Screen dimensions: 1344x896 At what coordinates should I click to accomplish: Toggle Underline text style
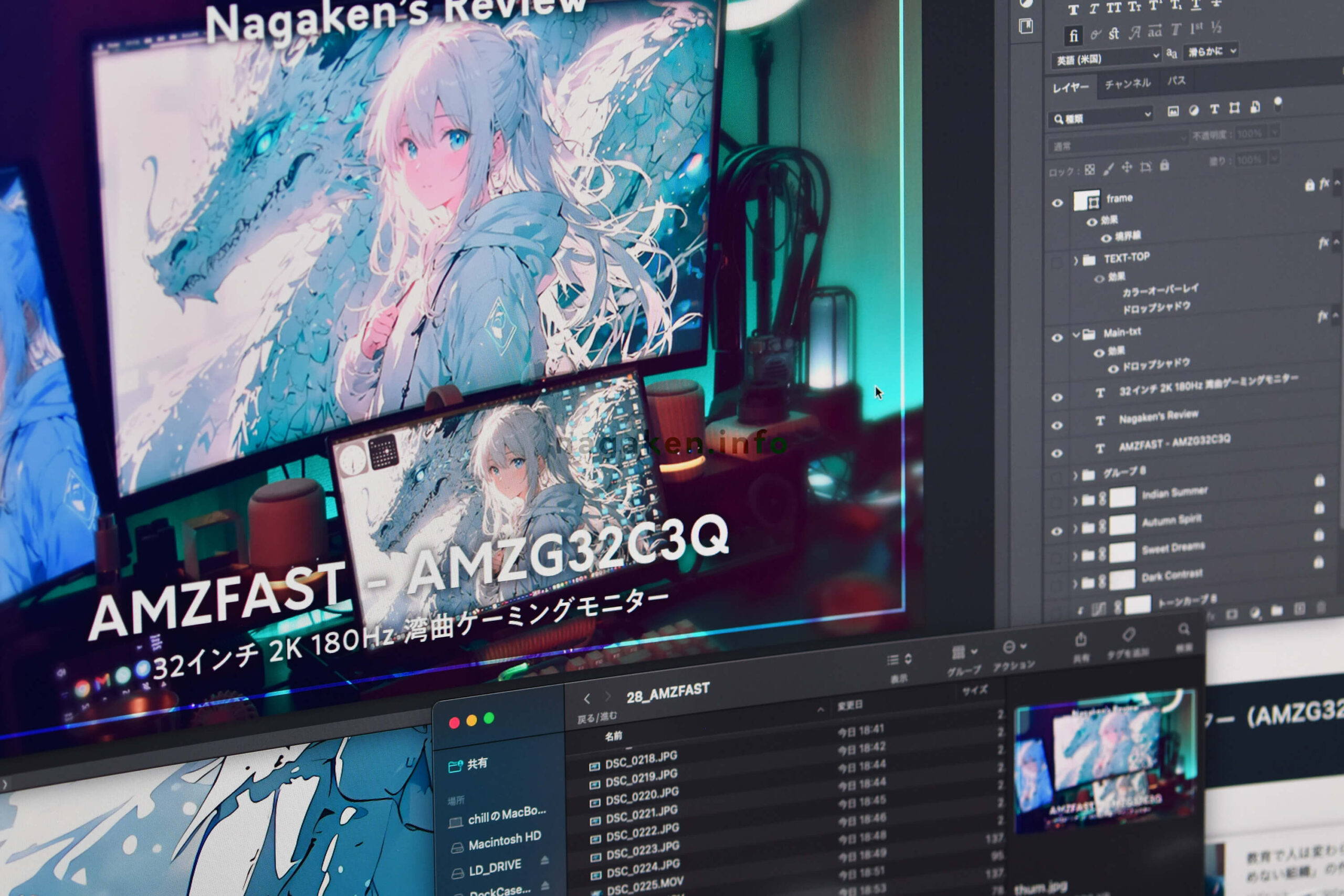click(1195, 5)
